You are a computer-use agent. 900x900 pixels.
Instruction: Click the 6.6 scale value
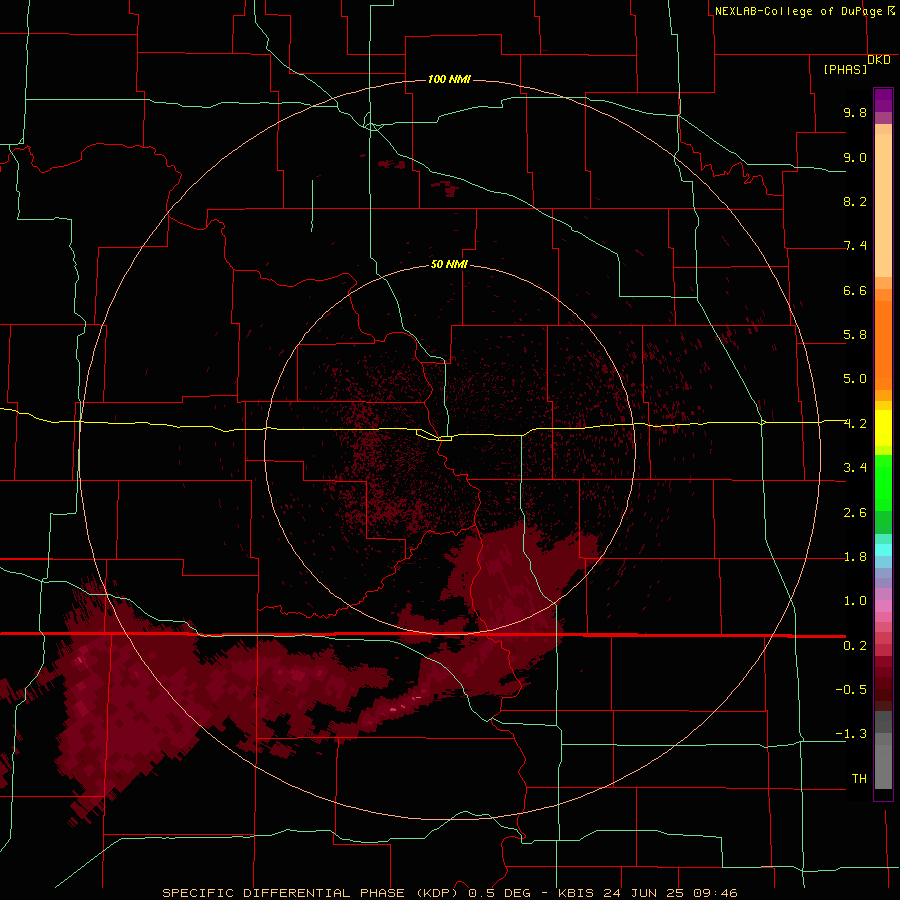855,290
